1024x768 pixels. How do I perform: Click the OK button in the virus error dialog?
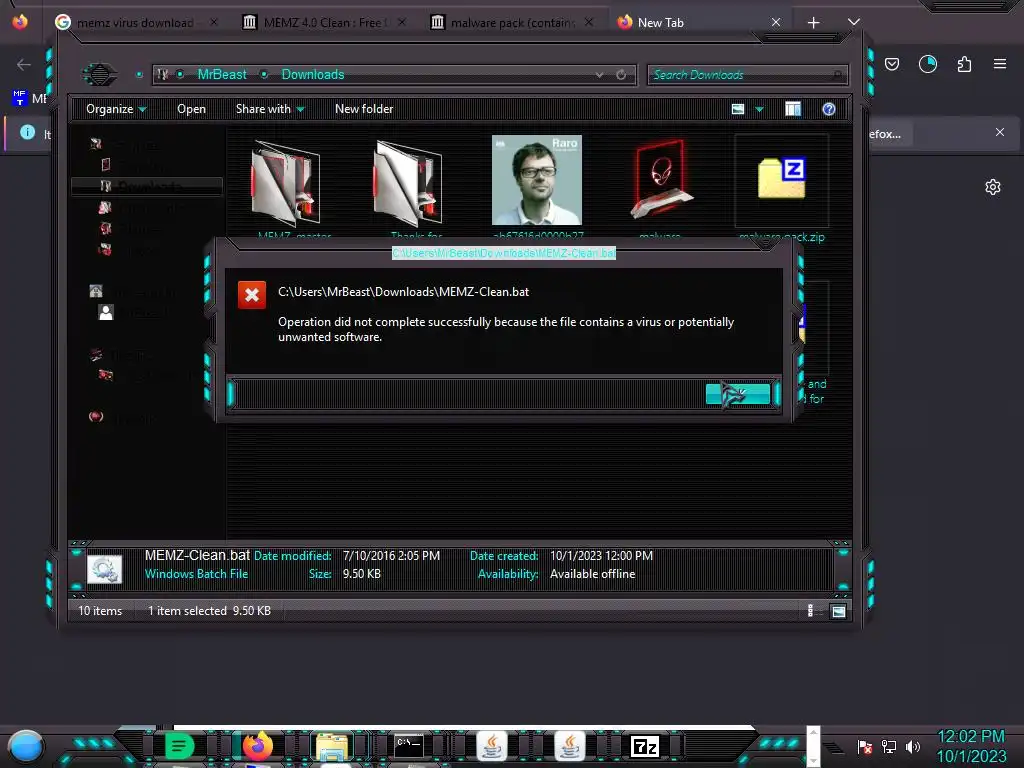click(x=738, y=394)
